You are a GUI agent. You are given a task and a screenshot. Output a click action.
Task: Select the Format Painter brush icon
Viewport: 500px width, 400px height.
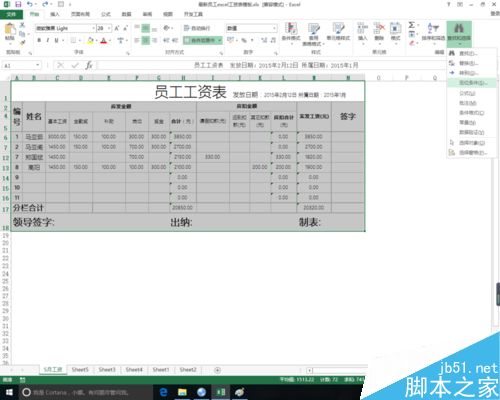[x=22, y=42]
